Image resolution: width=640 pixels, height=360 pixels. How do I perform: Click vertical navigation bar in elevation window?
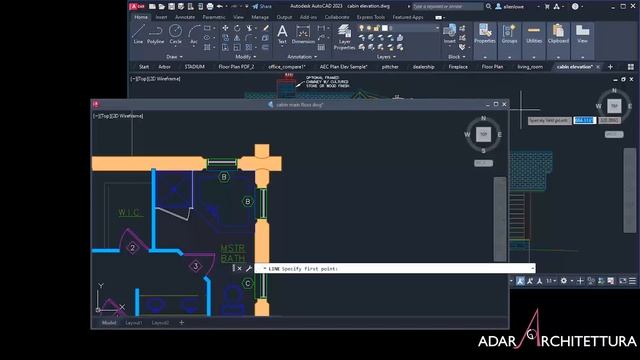(x=630, y=191)
